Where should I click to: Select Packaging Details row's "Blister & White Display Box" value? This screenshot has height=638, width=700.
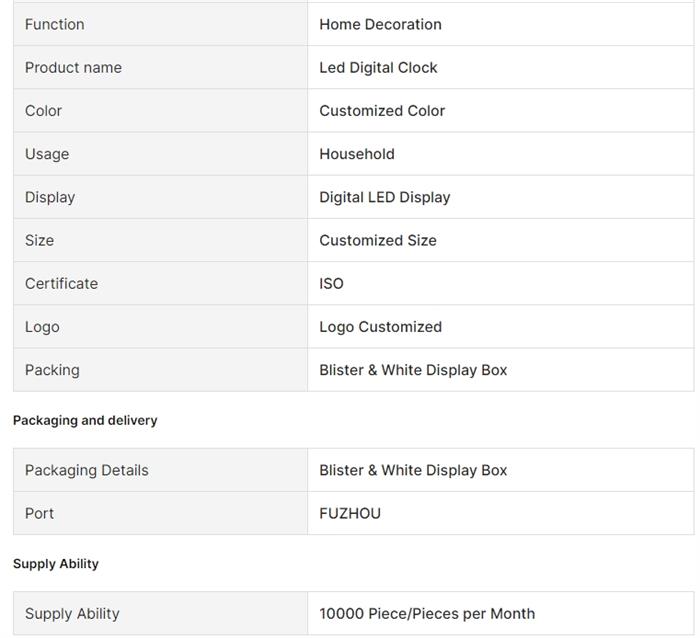413,470
